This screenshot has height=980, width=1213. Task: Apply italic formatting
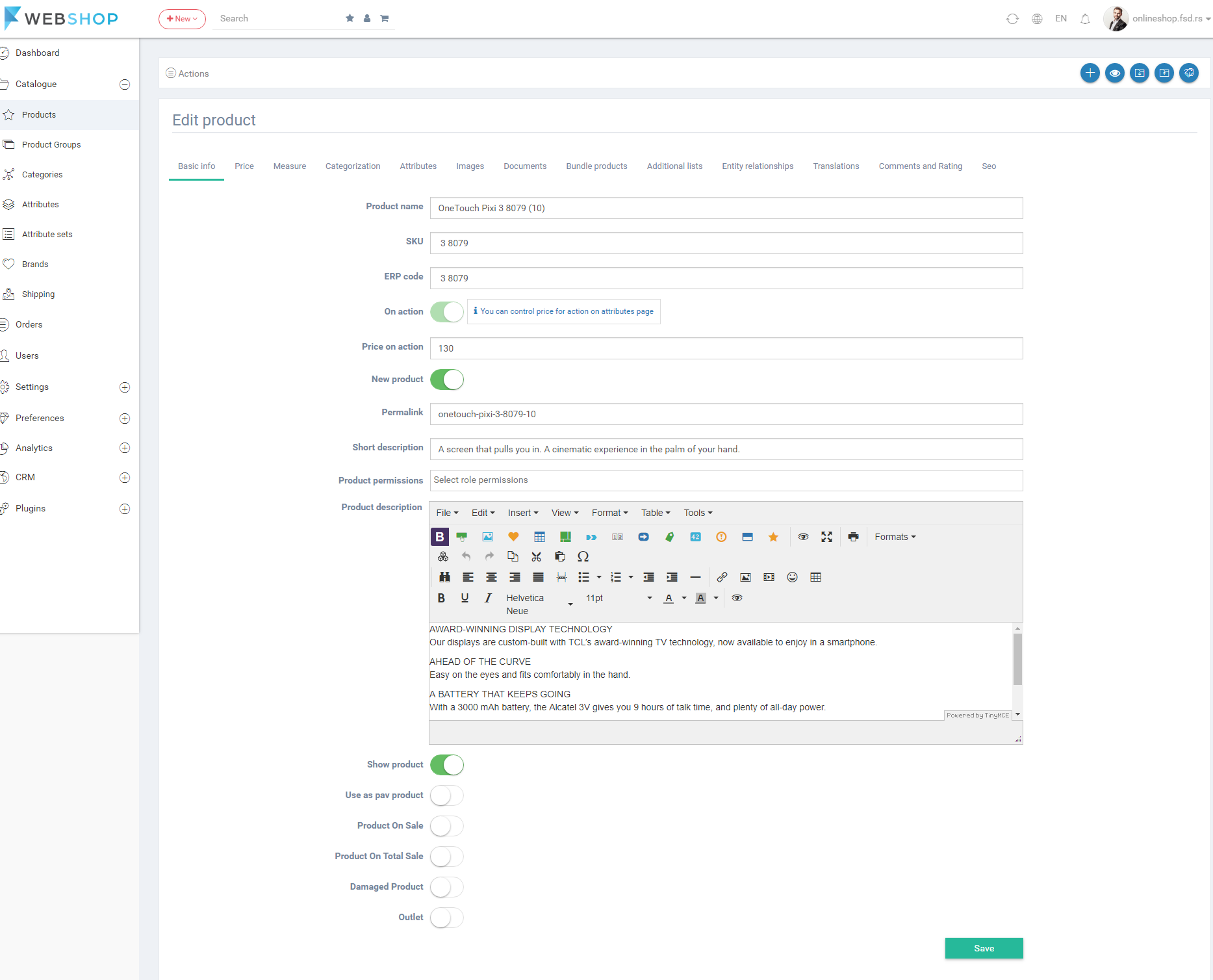(x=488, y=598)
